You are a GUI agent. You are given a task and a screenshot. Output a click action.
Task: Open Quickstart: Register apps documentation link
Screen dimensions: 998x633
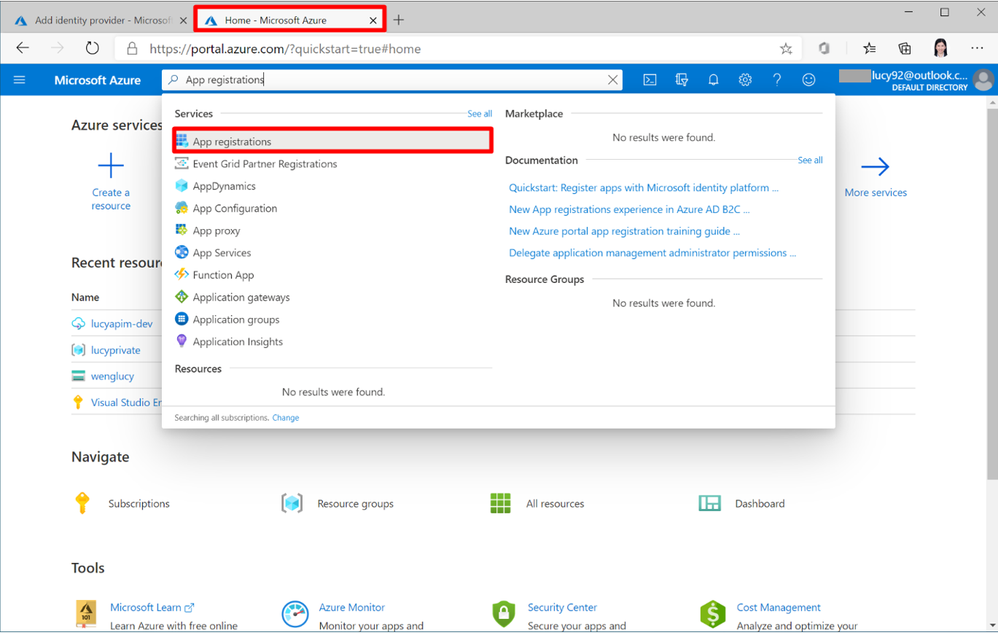pos(643,188)
